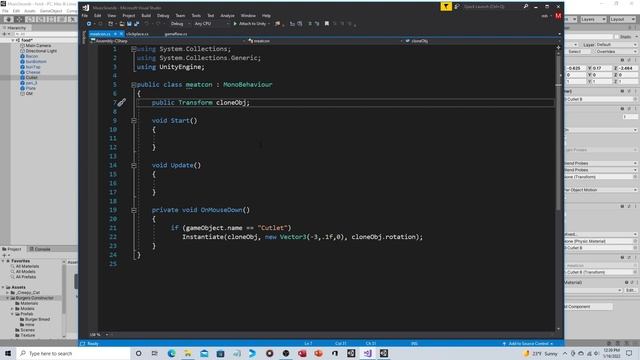
Task: Switch to the gameflow.cs tab
Action: pyautogui.click(x=176, y=34)
